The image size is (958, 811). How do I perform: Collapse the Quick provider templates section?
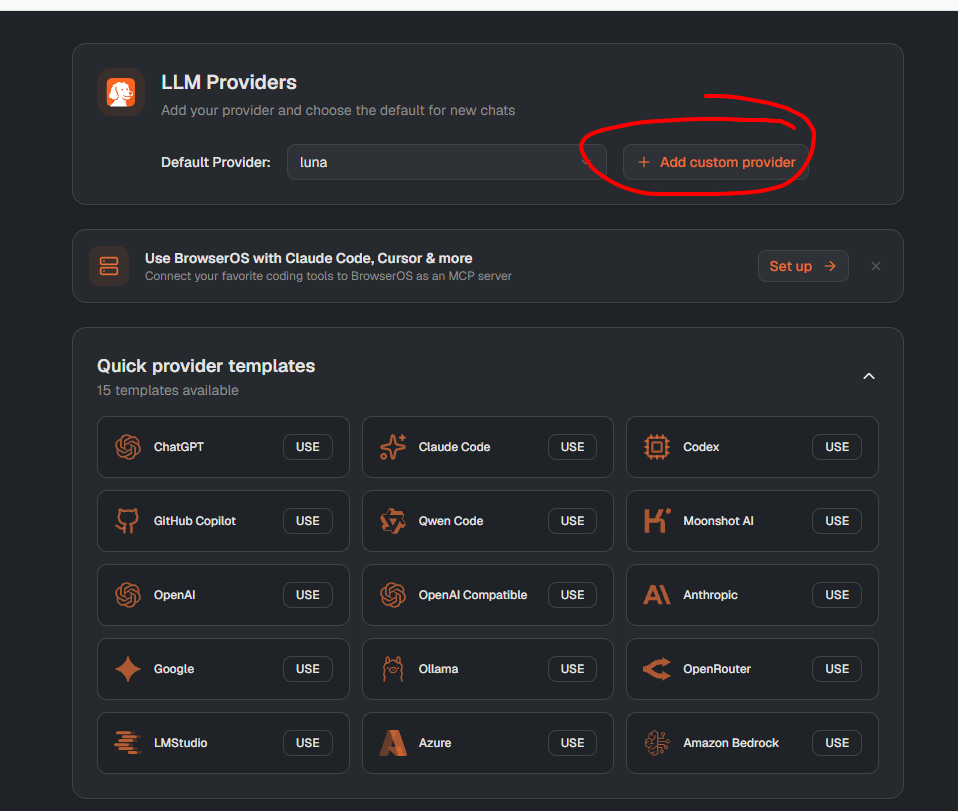pos(868,376)
